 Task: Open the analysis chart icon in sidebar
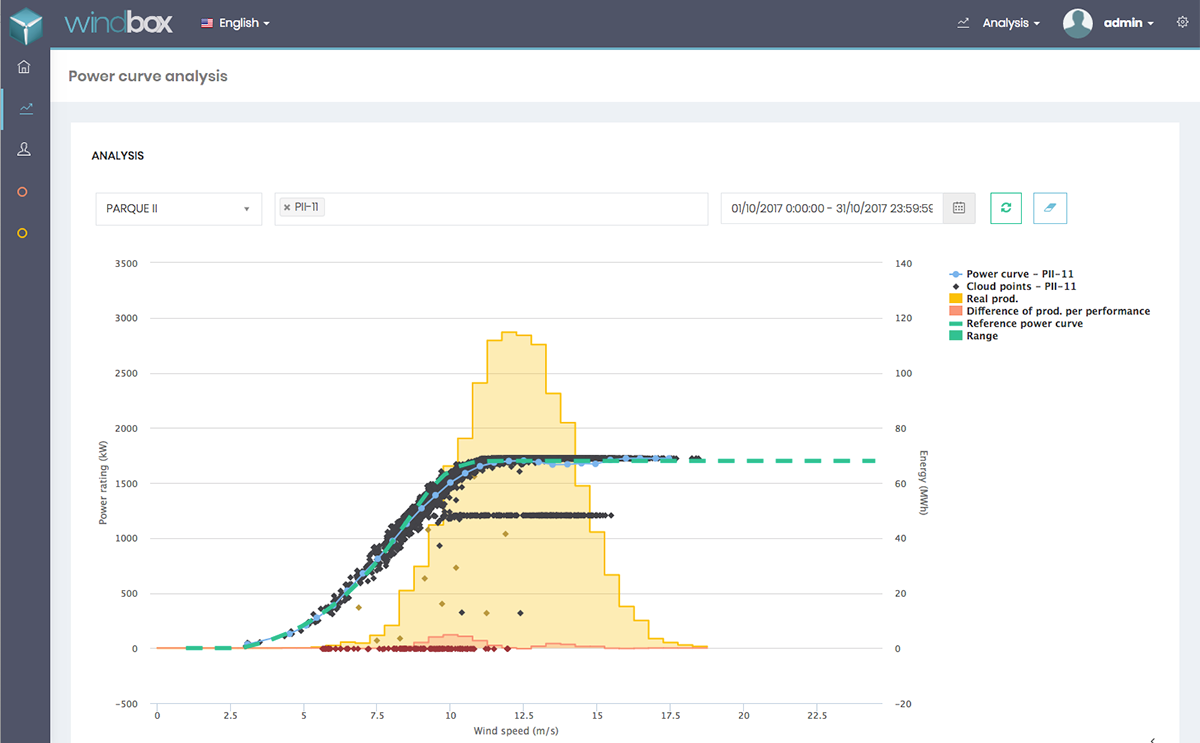24,108
